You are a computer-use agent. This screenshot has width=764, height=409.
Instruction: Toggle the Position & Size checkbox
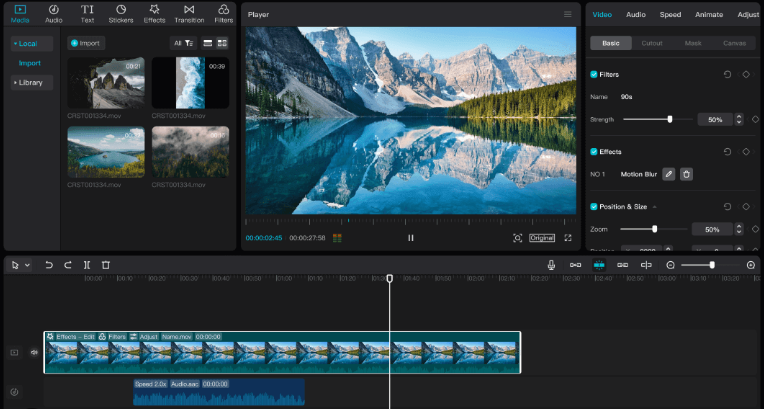click(x=594, y=207)
